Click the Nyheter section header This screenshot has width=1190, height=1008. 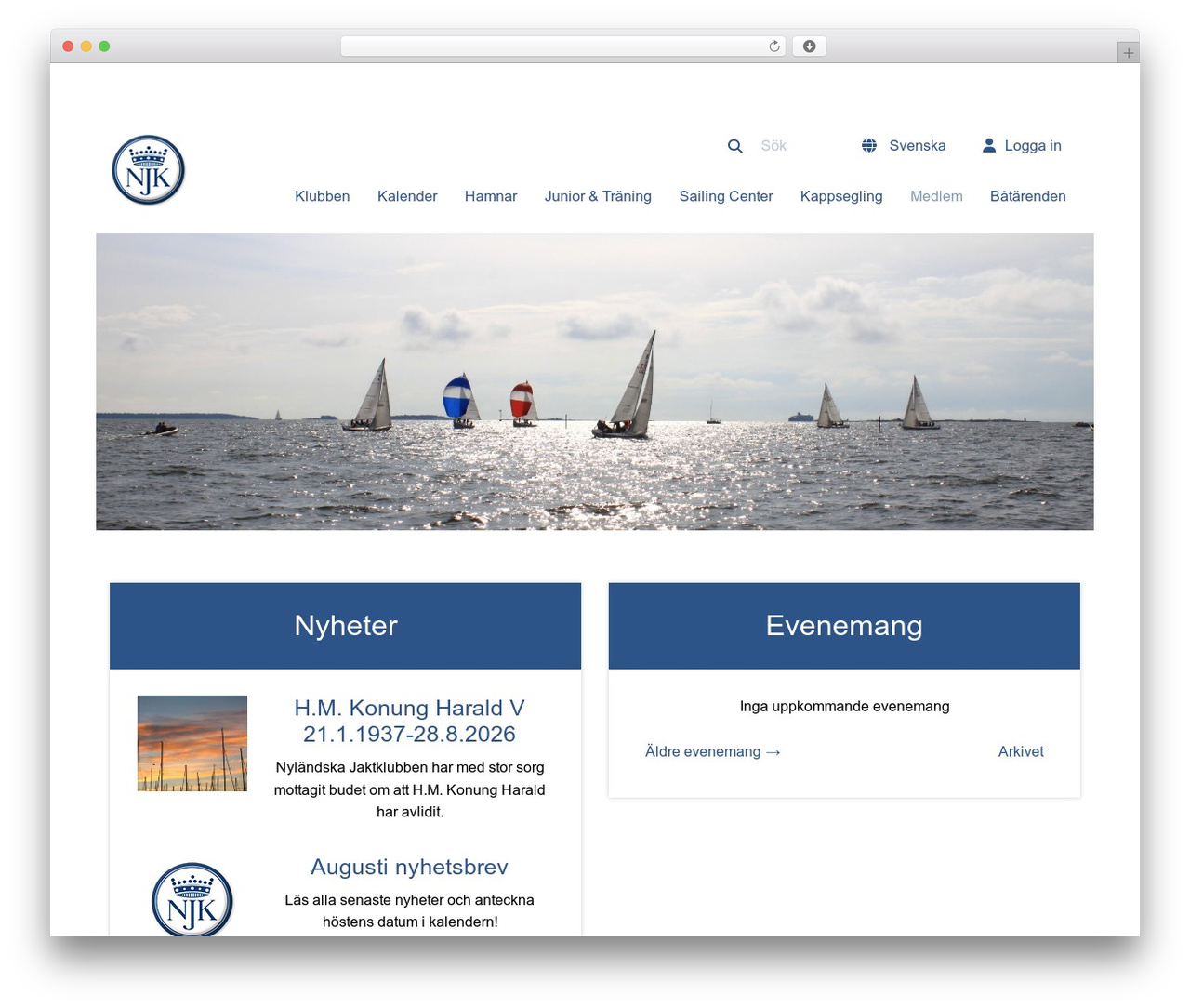click(x=346, y=626)
